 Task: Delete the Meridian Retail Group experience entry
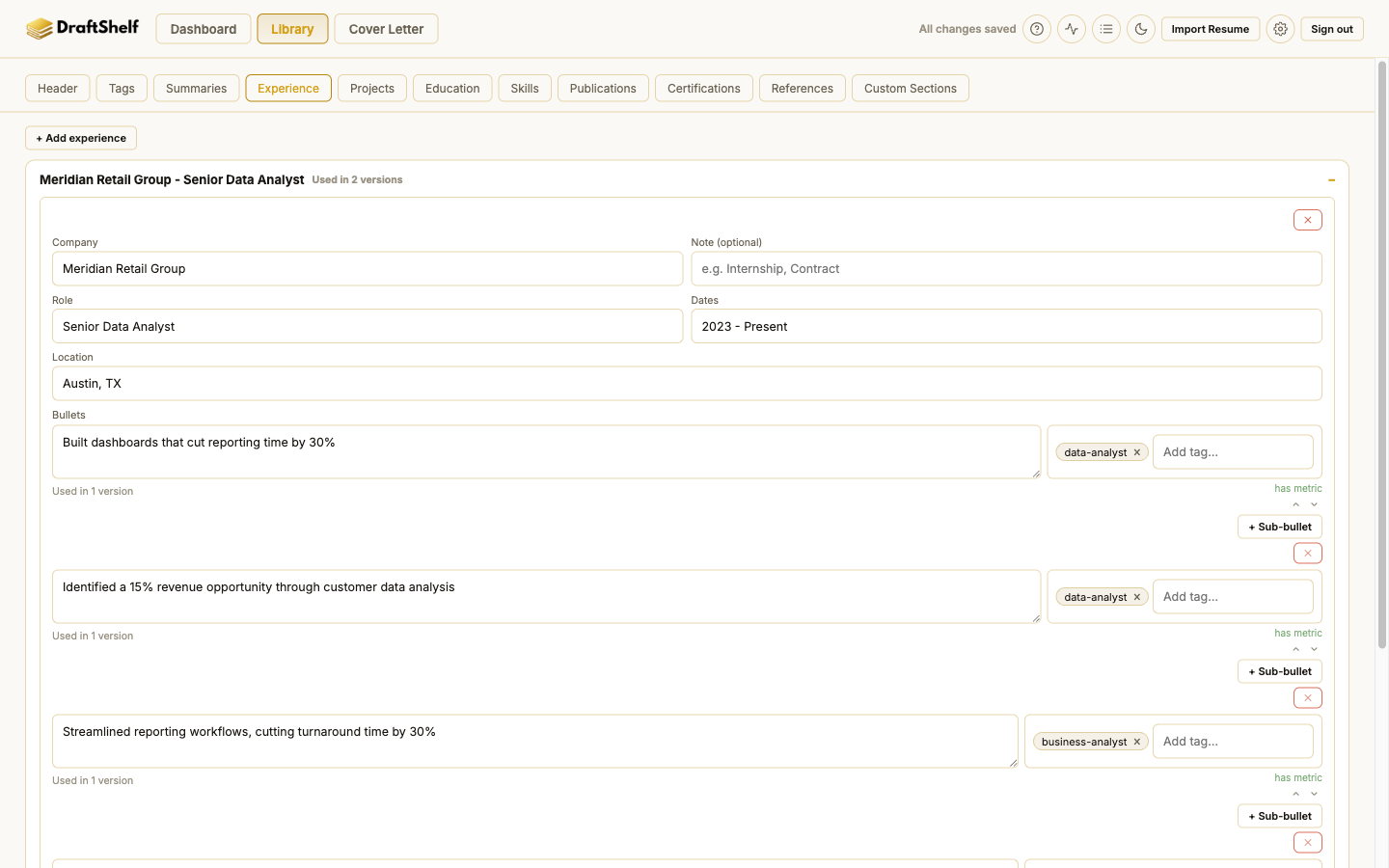tap(1307, 220)
